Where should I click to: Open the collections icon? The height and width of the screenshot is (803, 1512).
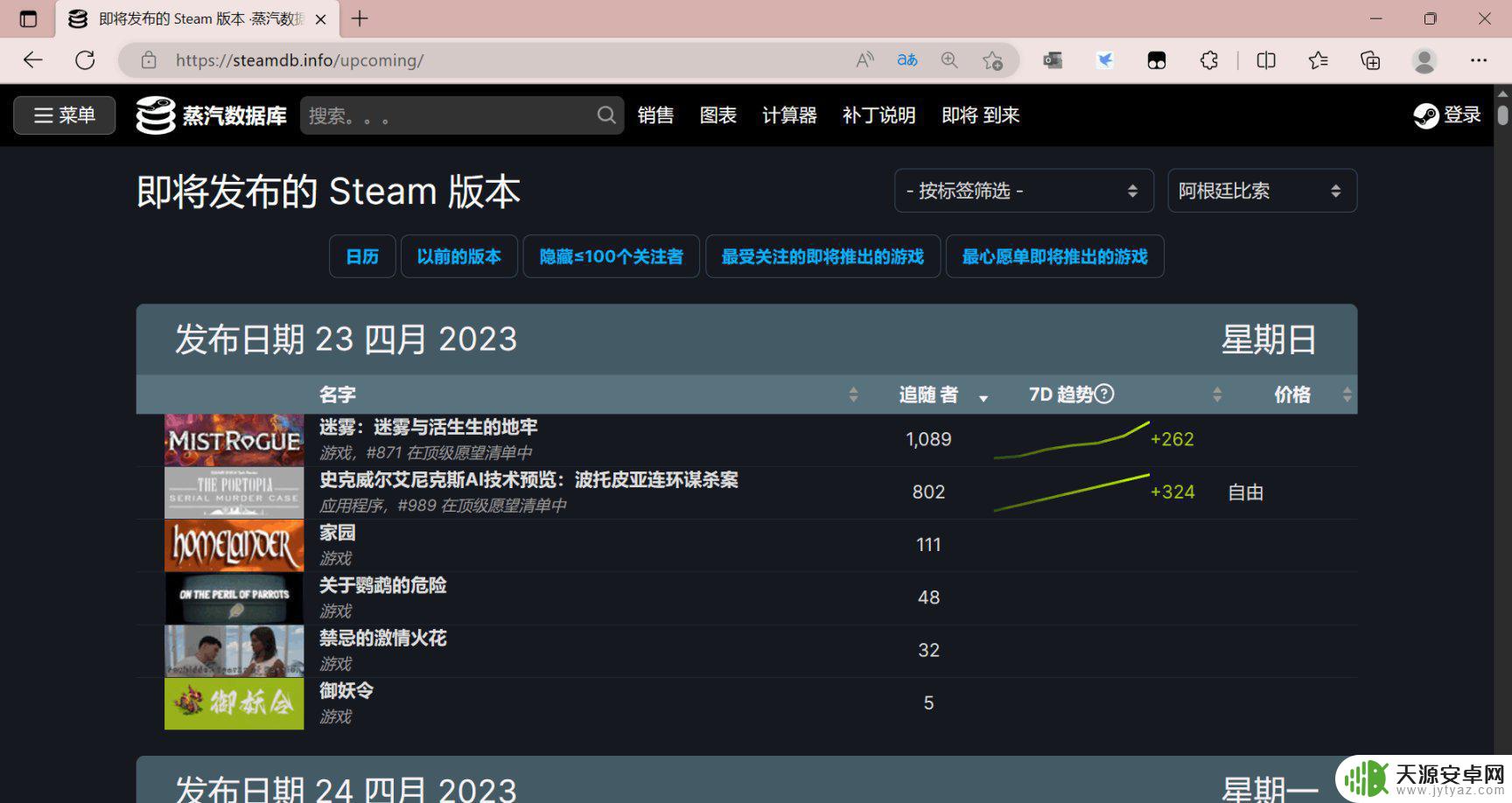[x=1370, y=60]
